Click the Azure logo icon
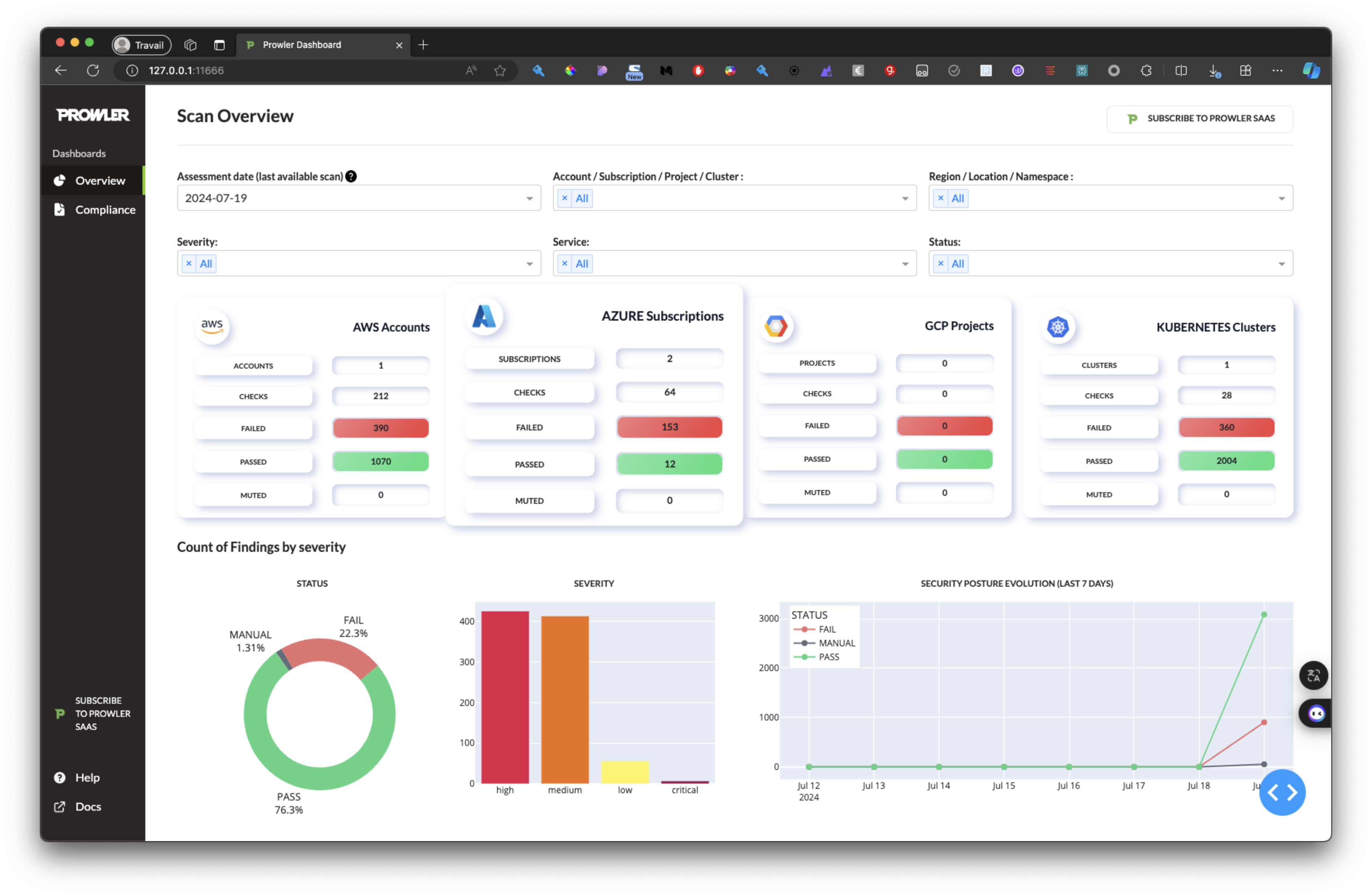The height and width of the screenshot is (895, 1372). point(484,316)
